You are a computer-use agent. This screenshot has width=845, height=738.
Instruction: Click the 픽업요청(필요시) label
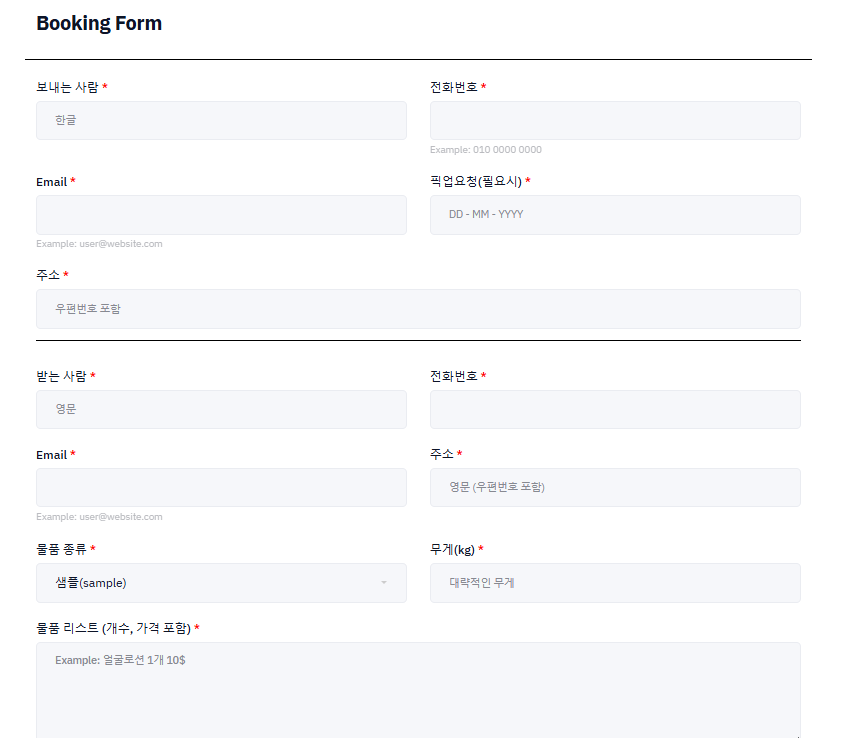(476, 182)
